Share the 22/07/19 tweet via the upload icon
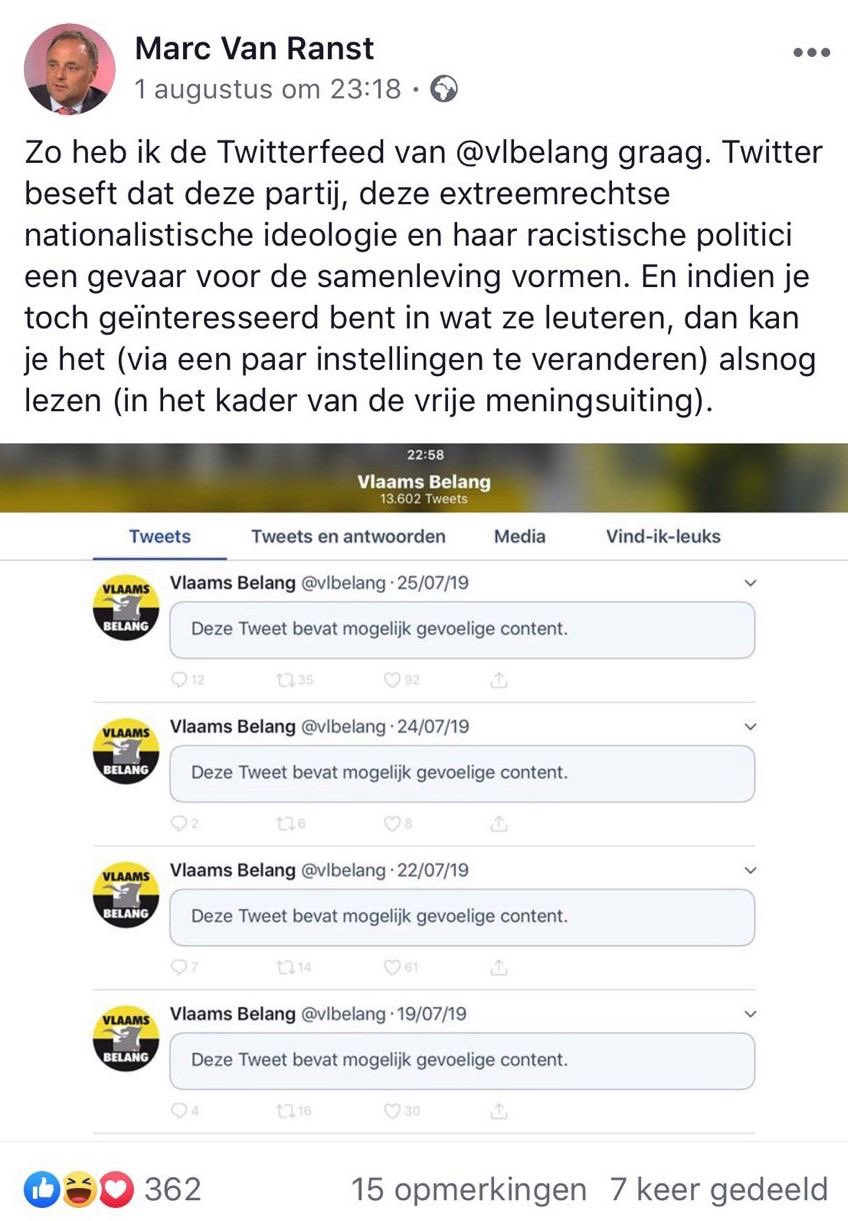Viewport: 848px width, 1221px height. pos(499,968)
